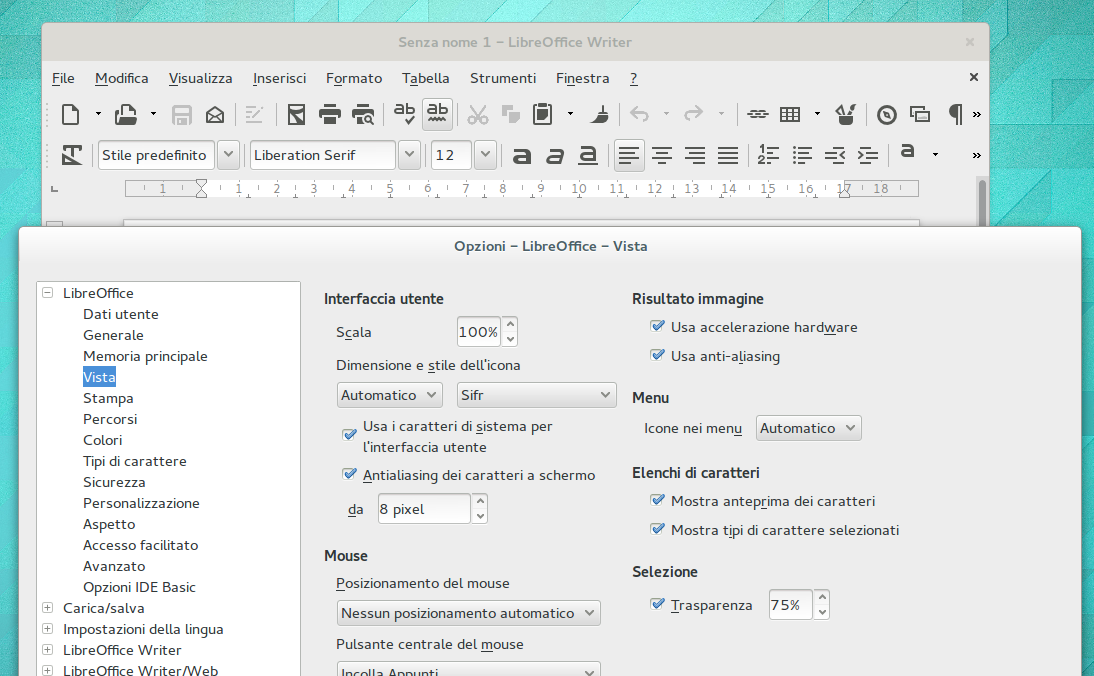The height and width of the screenshot is (676, 1094).
Task: Select Sicurezza in options tree
Action: [x=114, y=482]
